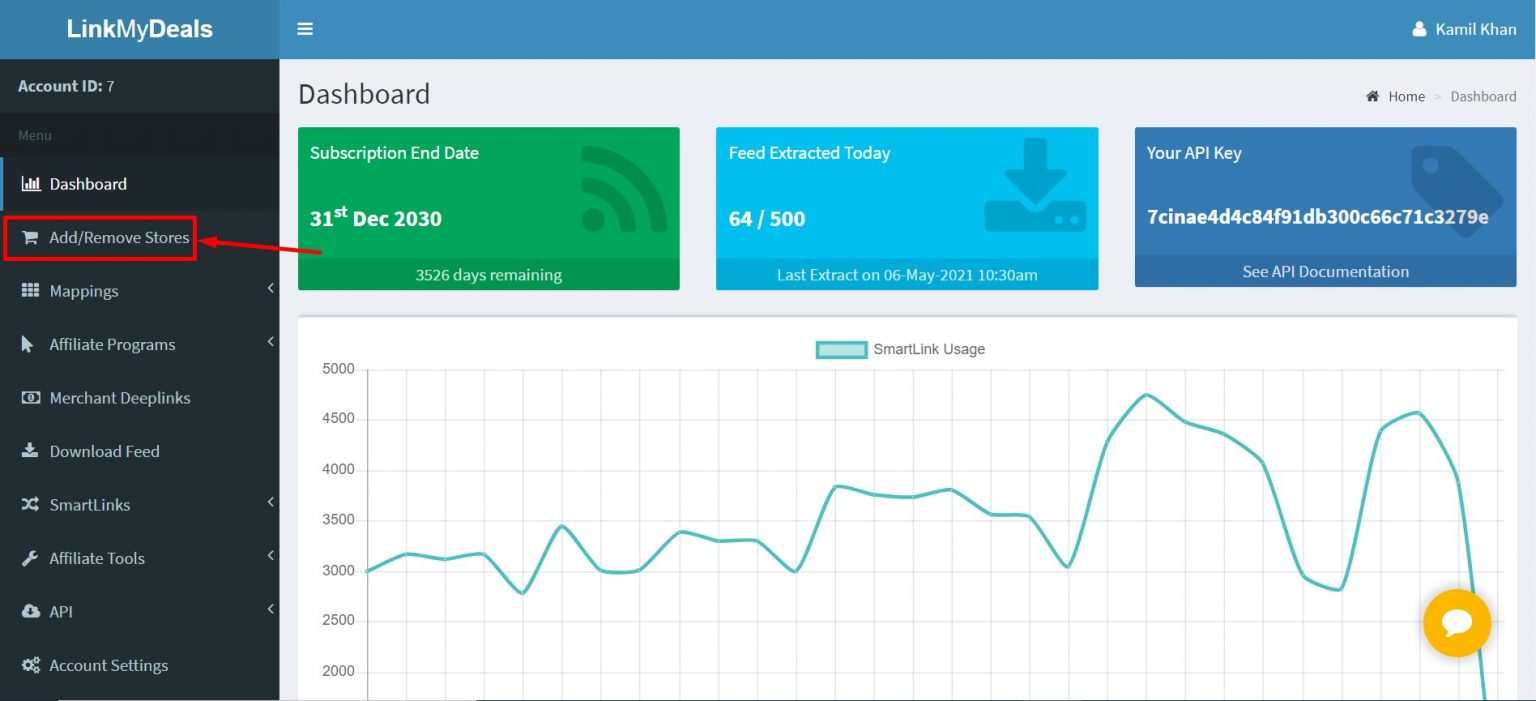Image resolution: width=1536 pixels, height=701 pixels.
Task: Expand the SmartLinks submenu chevron
Action: [x=270, y=503]
